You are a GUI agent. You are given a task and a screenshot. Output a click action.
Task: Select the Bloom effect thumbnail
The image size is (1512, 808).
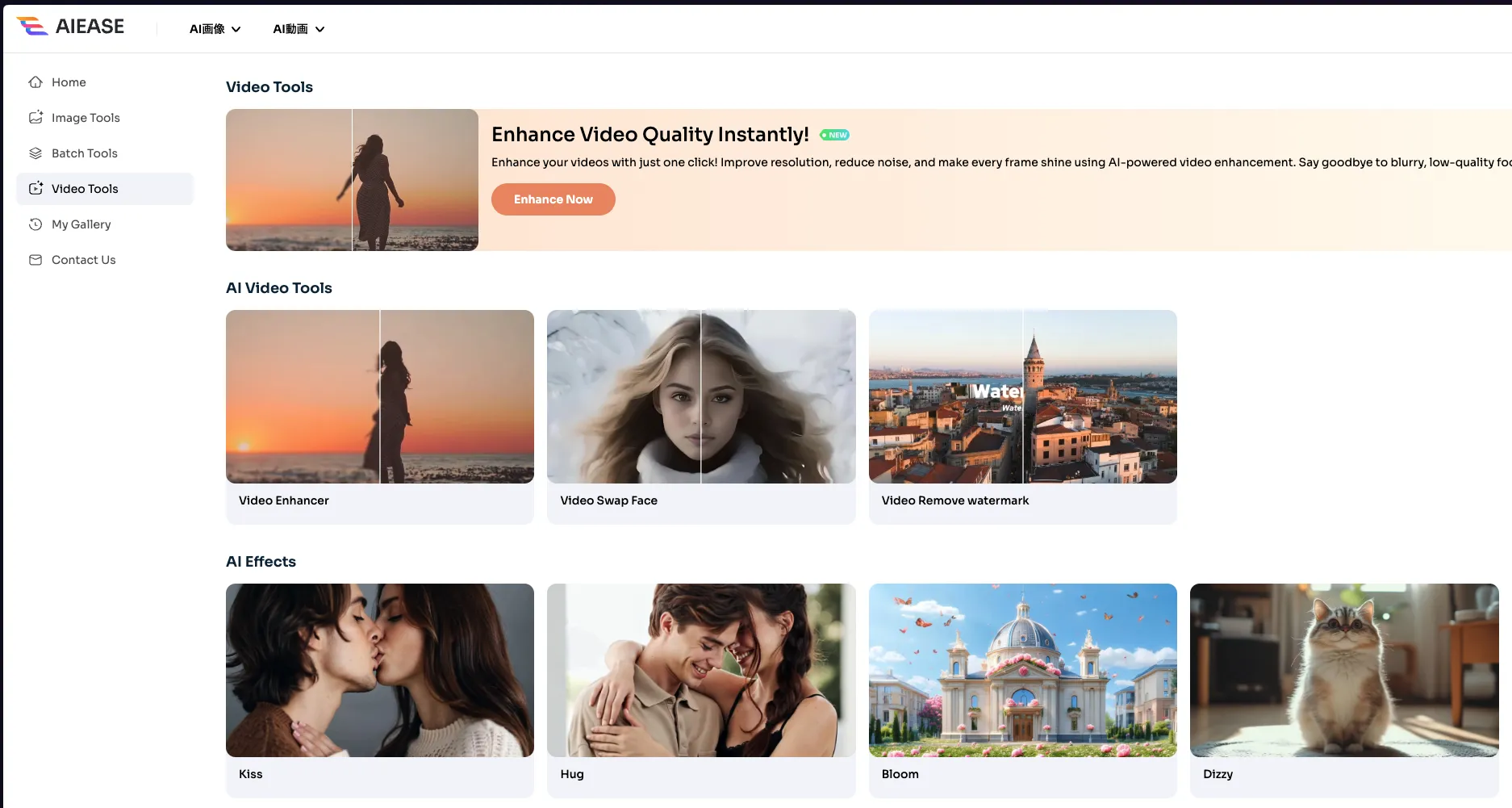click(x=1022, y=670)
